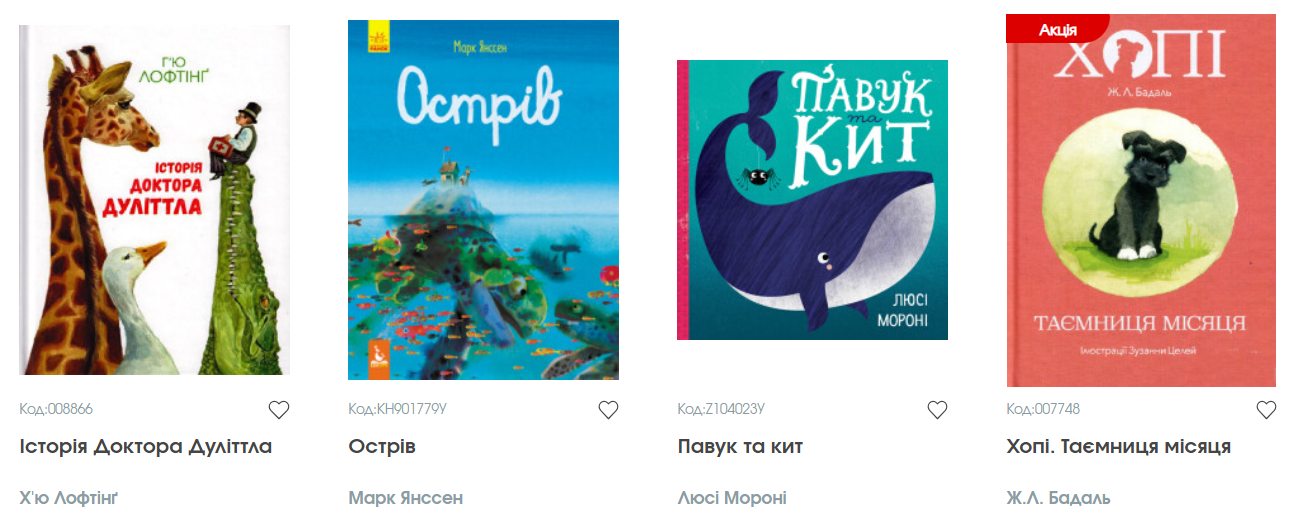Open the Історія Доктора Дуліттла cover image
1293x516 pixels.
(x=155, y=201)
